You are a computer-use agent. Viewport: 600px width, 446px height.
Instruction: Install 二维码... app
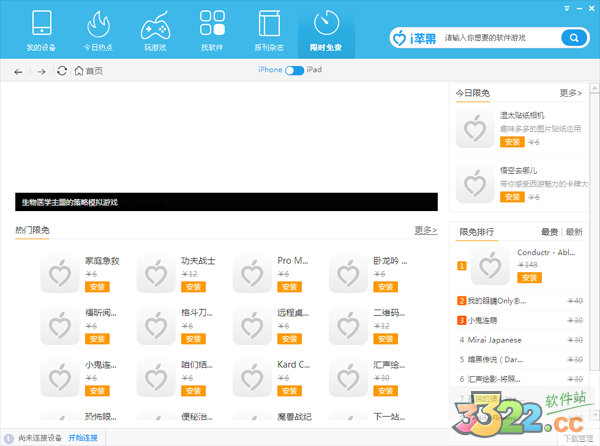385,339
